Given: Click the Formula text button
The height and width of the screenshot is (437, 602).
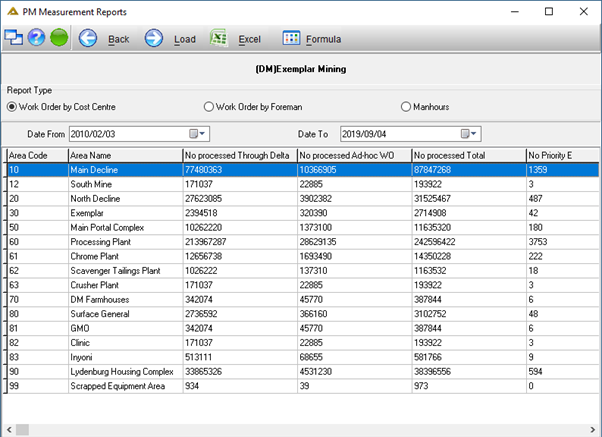Looking at the screenshot, I should 324,39.
